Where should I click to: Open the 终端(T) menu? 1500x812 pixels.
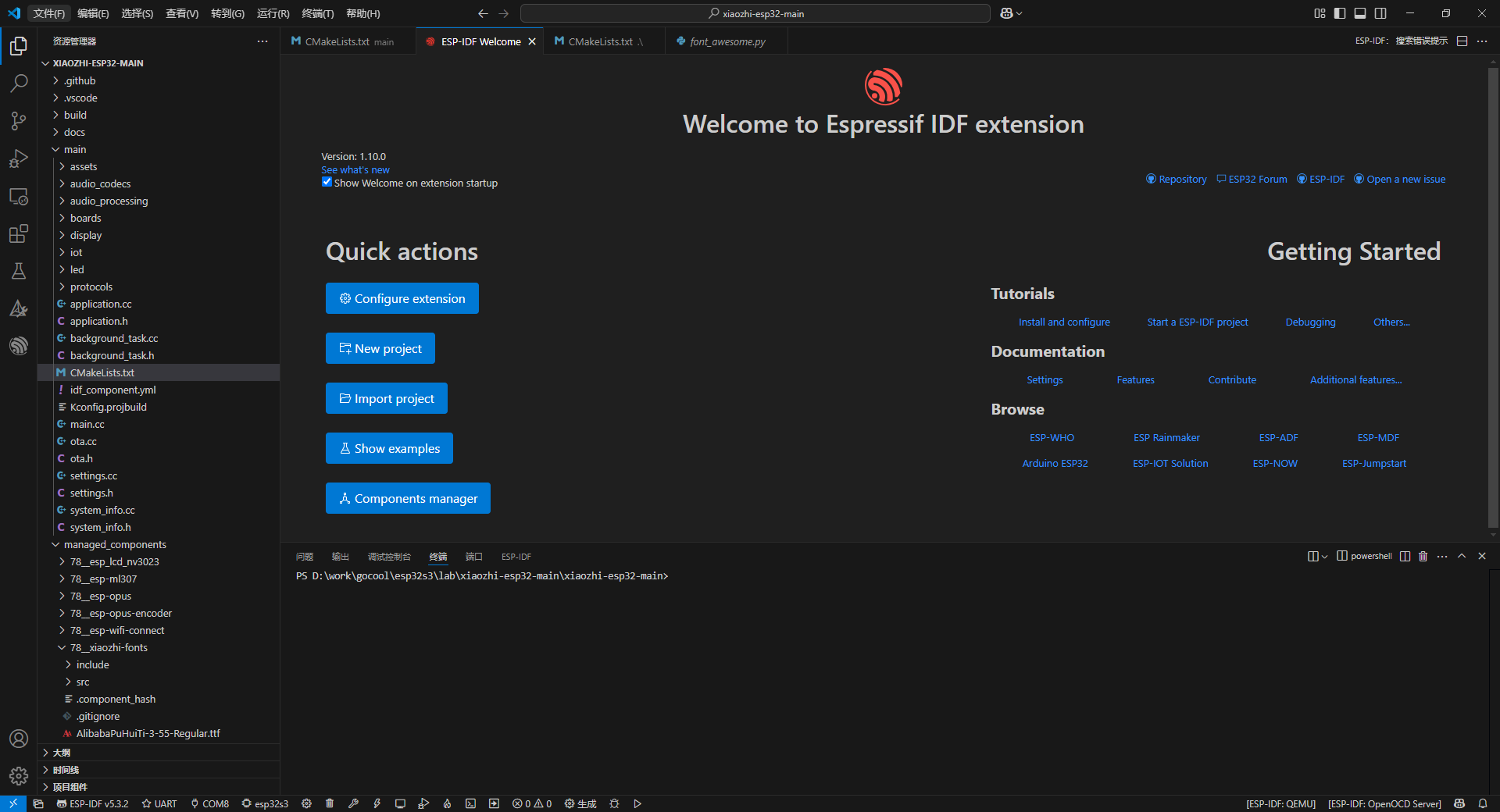pos(317,13)
